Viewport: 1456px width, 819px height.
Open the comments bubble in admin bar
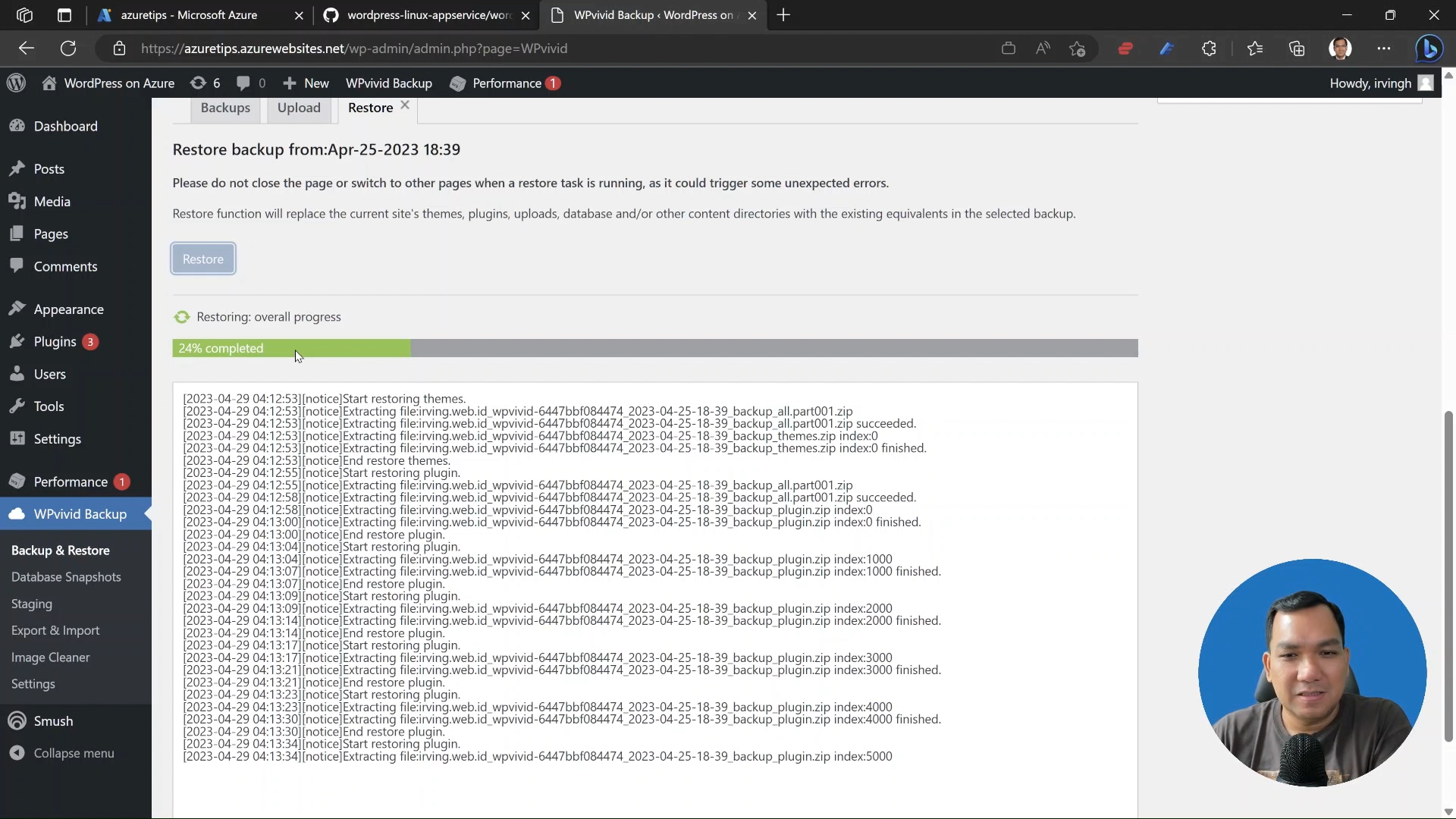point(251,83)
